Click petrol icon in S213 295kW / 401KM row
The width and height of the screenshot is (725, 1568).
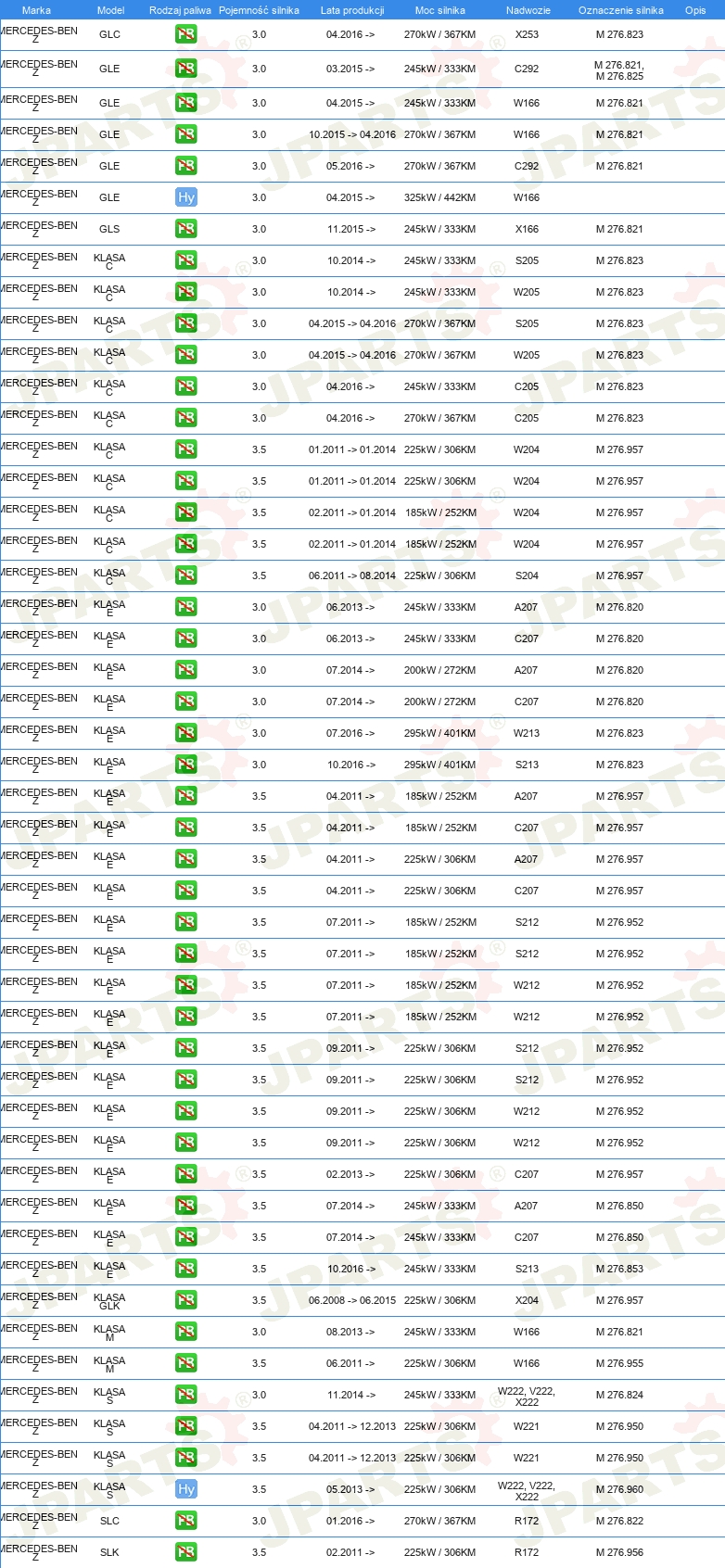click(186, 765)
